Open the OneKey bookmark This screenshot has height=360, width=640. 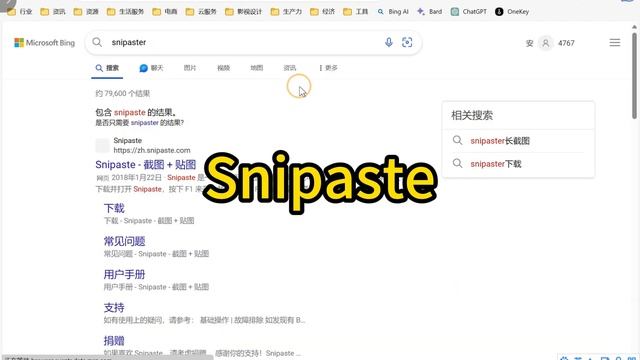(x=512, y=12)
